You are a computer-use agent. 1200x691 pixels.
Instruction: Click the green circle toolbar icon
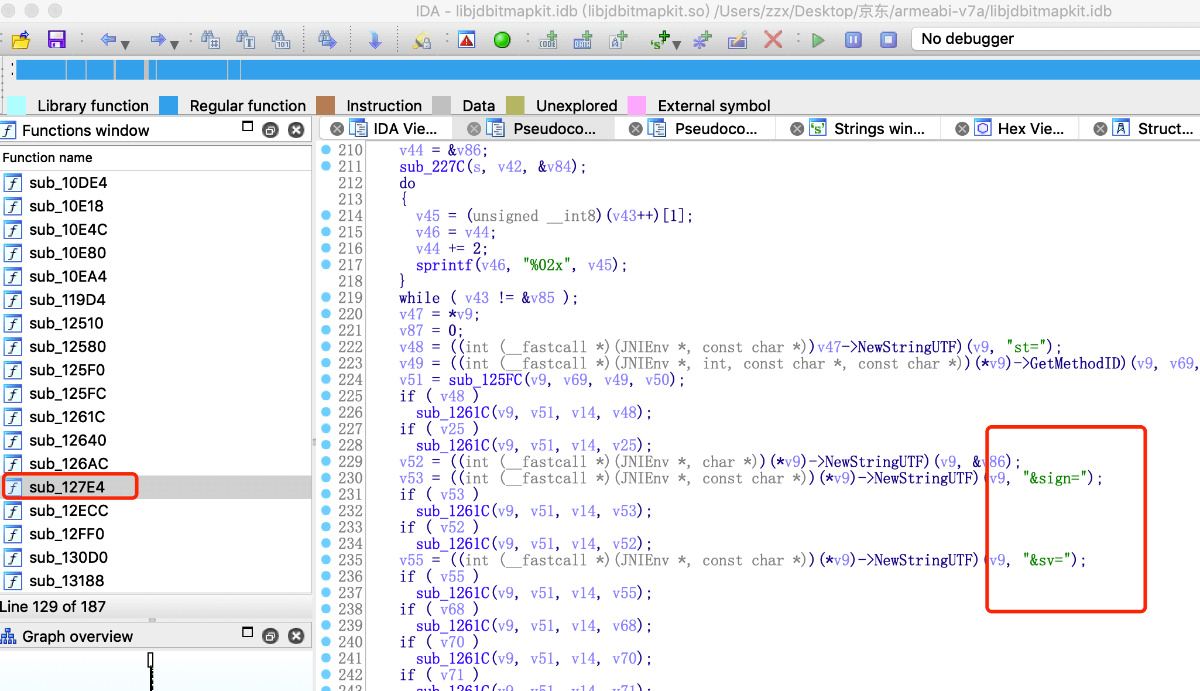click(x=502, y=40)
